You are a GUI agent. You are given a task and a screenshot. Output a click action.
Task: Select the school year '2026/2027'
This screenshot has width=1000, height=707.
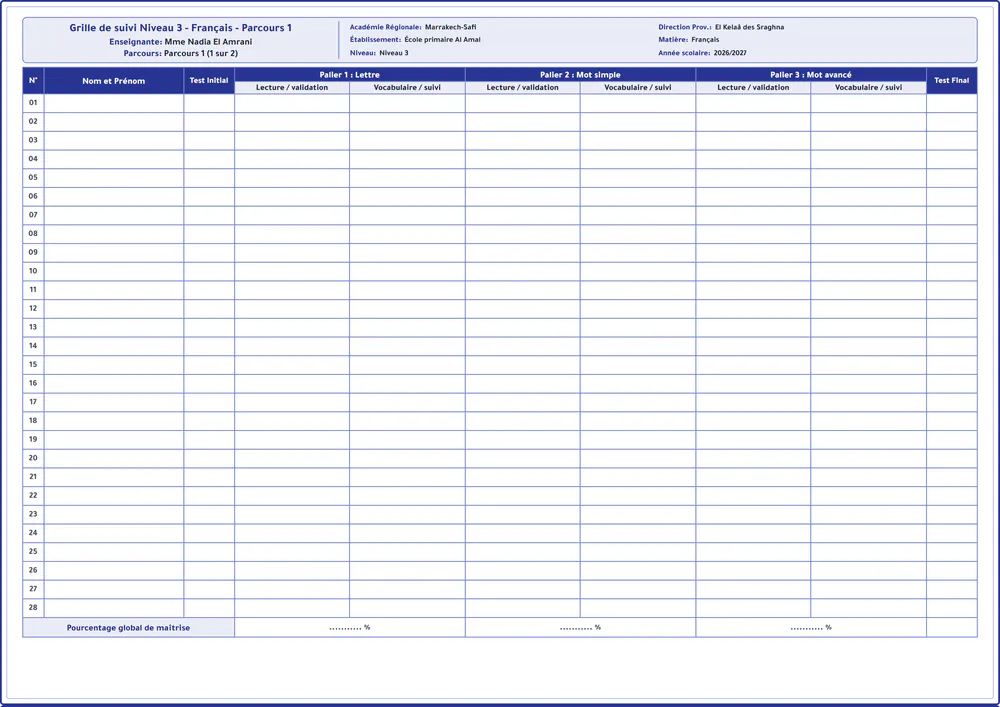point(730,53)
